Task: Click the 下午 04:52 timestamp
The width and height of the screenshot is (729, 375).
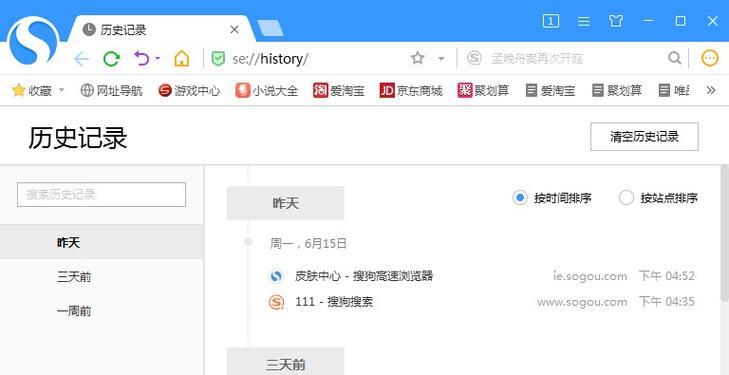Action: tap(667, 276)
